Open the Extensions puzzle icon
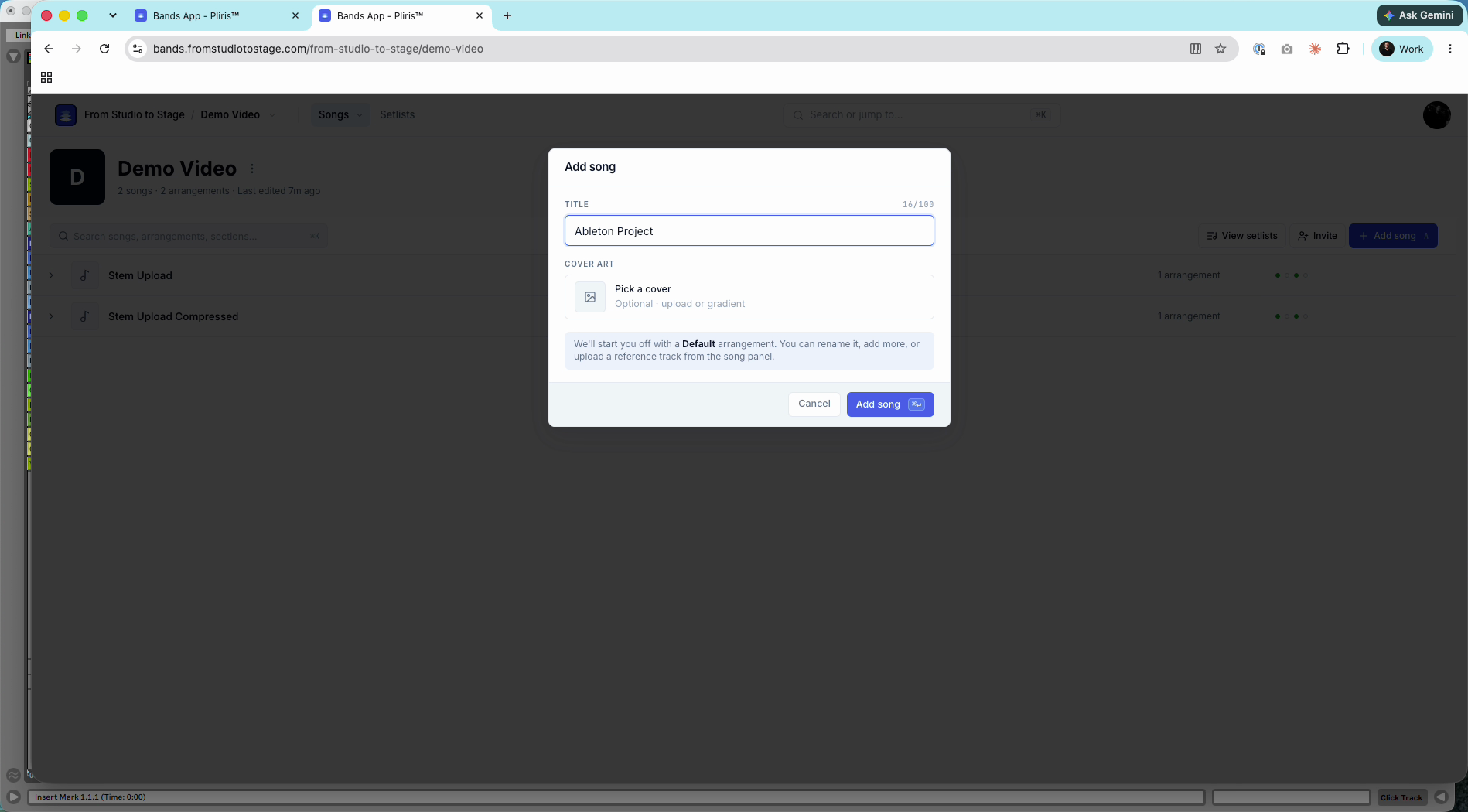 point(1343,49)
